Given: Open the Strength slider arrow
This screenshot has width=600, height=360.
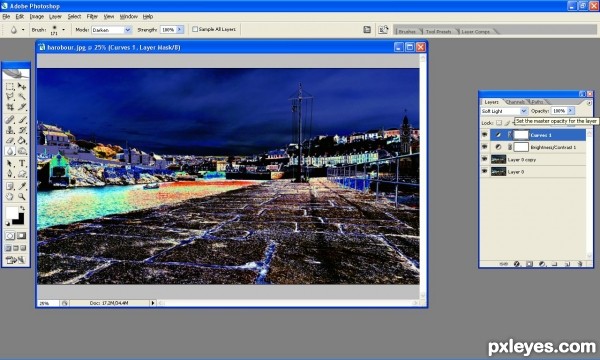Looking at the screenshot, I should click(179, 29).
